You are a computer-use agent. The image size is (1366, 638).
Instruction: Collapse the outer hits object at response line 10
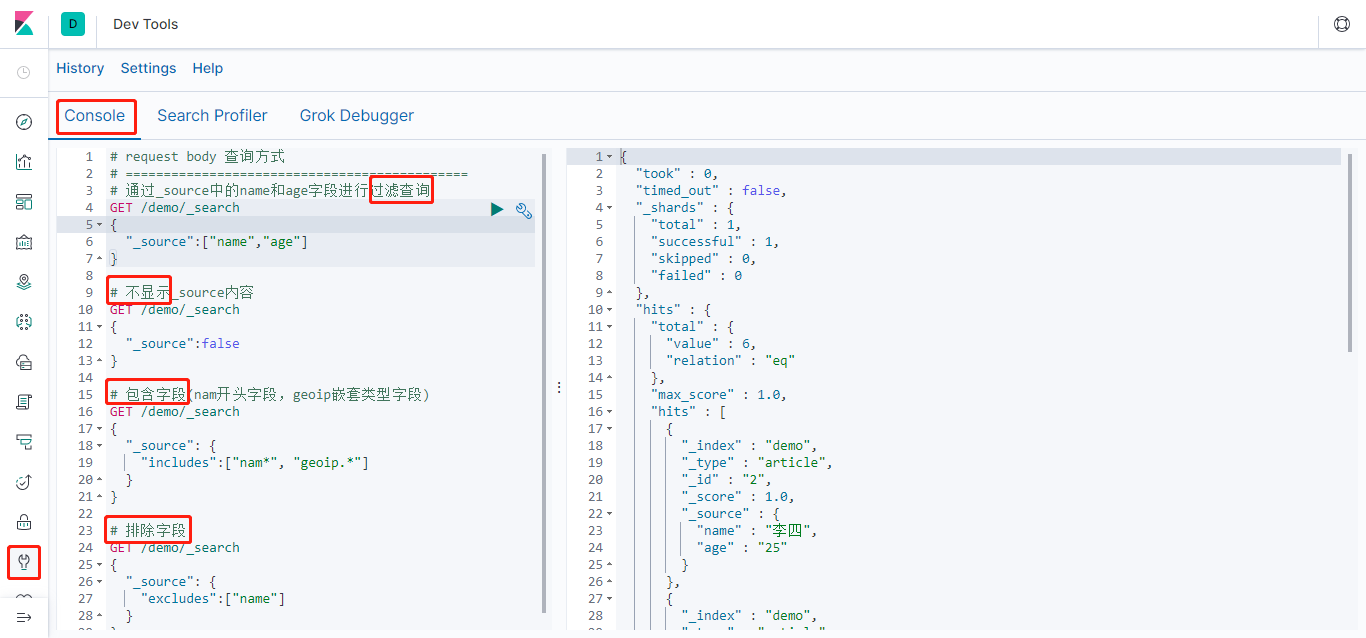coord(609,310)
